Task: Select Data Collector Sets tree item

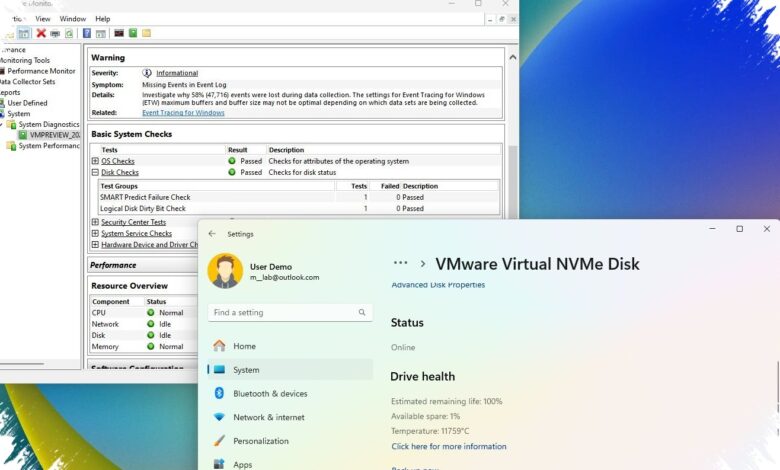Action: pos(27,82)
